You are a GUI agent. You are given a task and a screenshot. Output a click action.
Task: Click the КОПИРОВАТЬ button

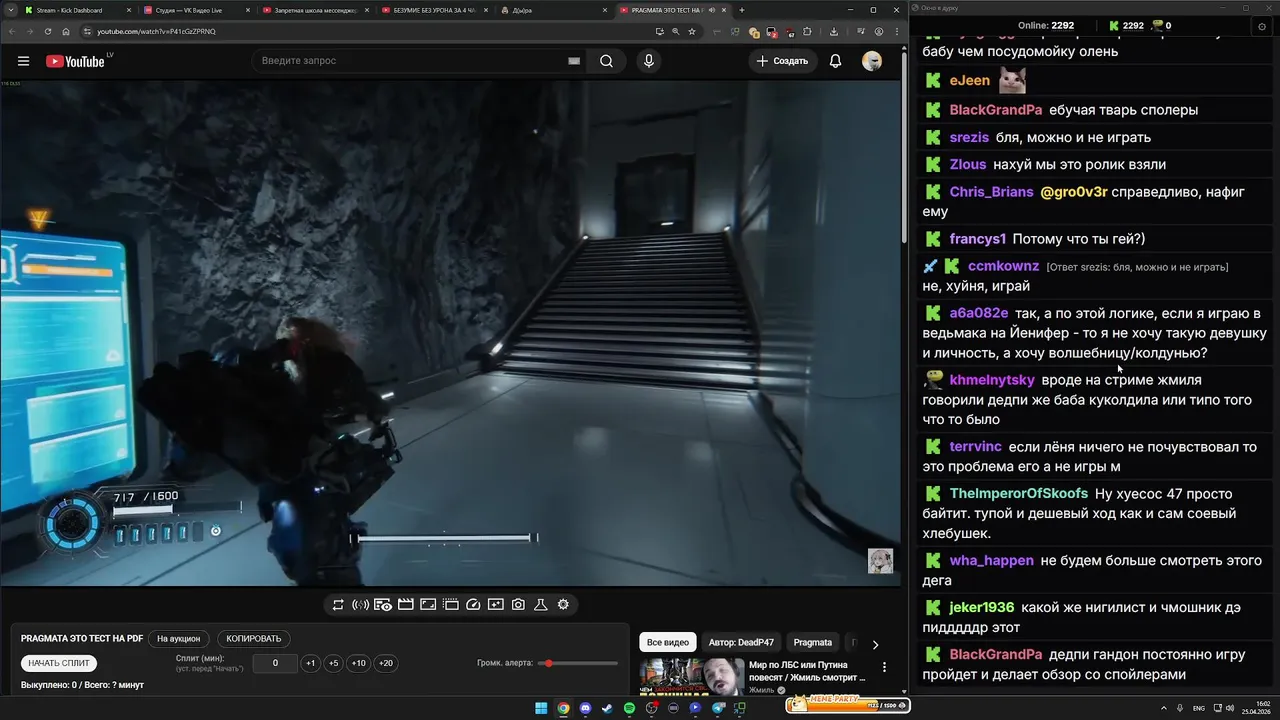[254, 639]
